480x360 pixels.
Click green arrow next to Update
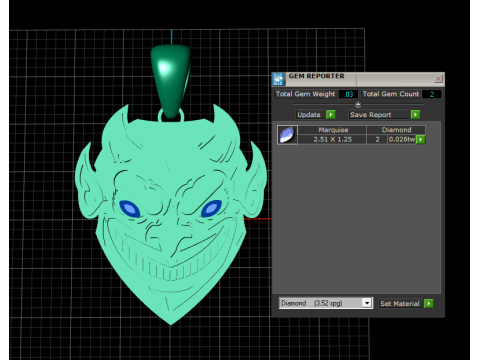pos(331,115)
